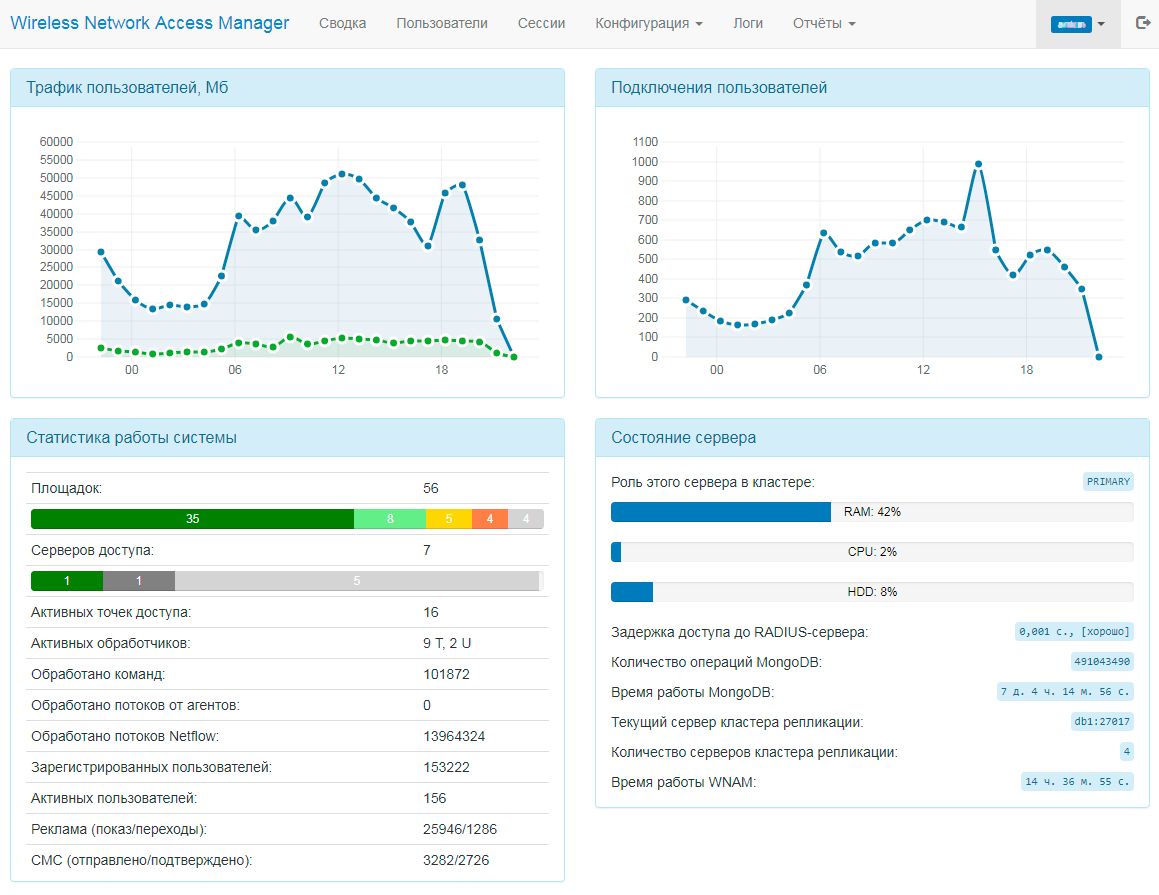Select the orange segment labeled 4
Screen dimensions: 1159x895
(x=489, y=519)
